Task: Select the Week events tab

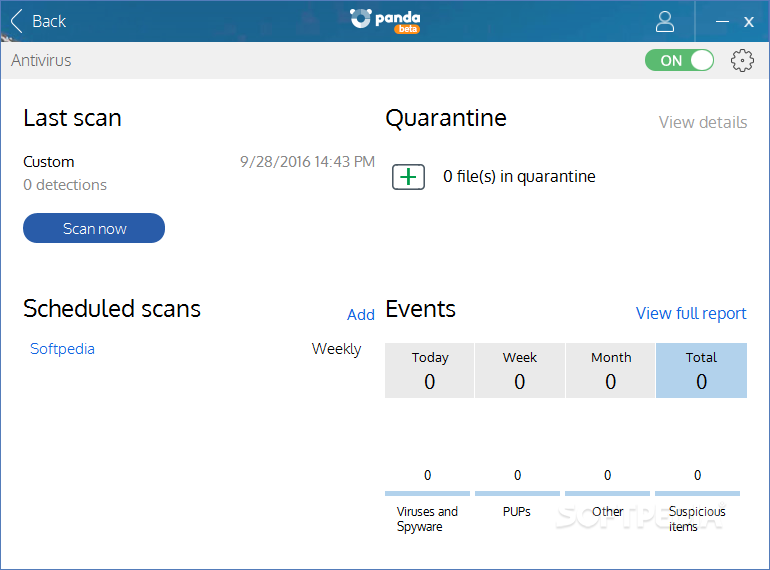Action: (x=520, y=371)
